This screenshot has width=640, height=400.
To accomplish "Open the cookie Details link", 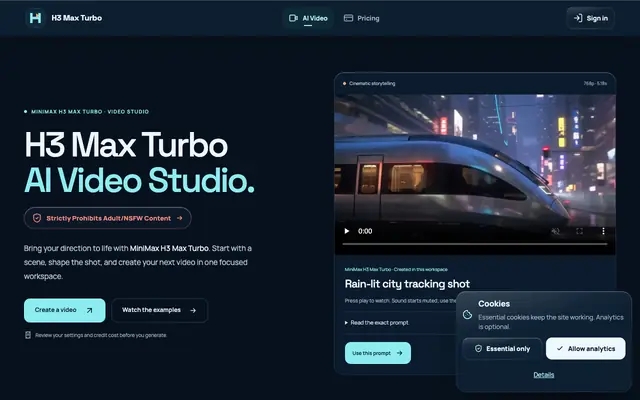I will (544, 375).
